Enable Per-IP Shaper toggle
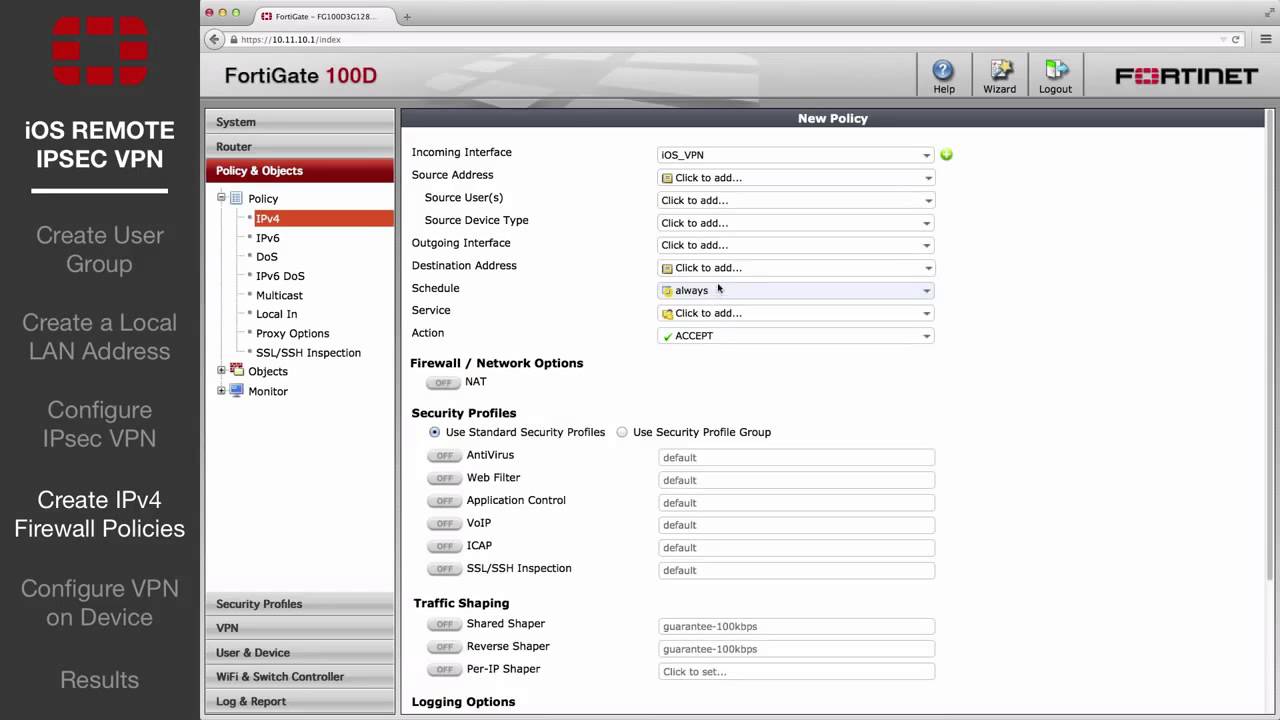 (x=444, y=669)
